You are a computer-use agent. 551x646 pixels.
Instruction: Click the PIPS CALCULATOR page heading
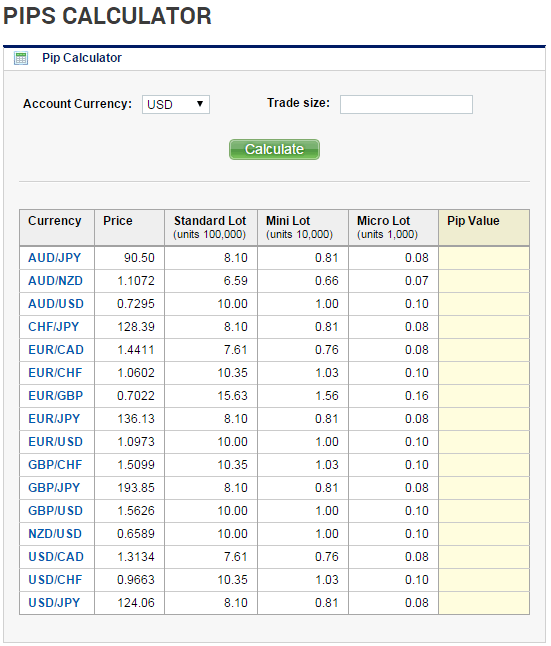pos(107,16)
